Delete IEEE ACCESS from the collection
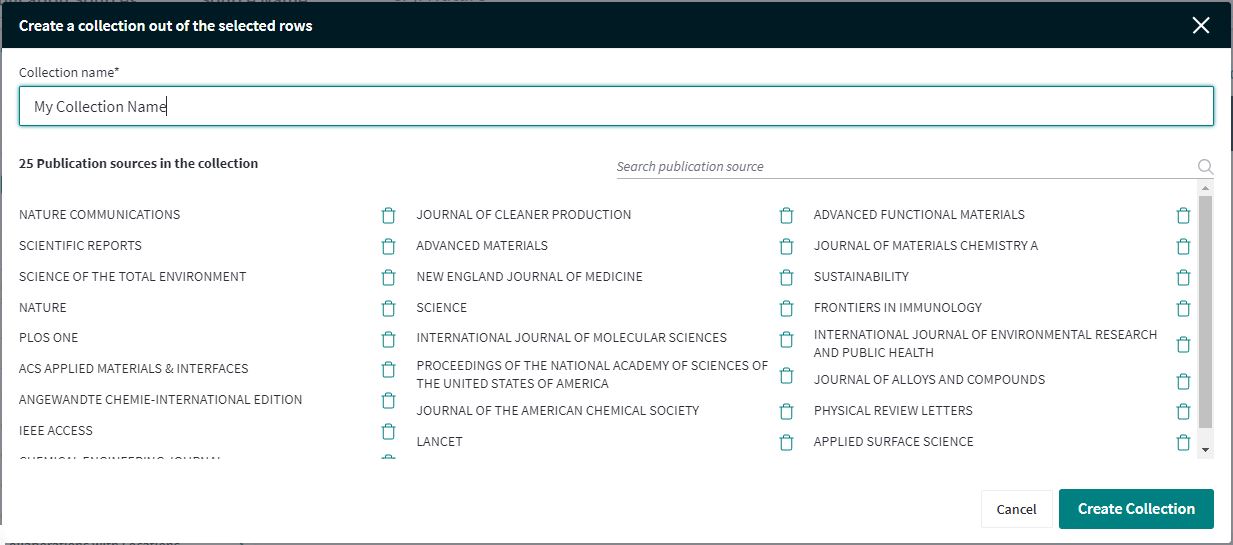Viewport: 1233px width, 545px height. tap(389, 431)
